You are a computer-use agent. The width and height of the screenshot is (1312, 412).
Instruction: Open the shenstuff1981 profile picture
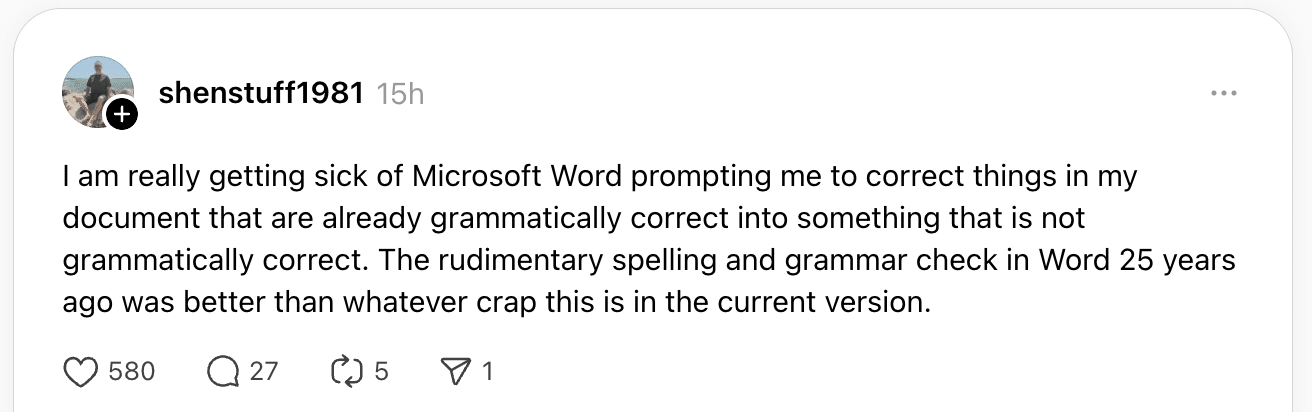click(x=98, y=91)
